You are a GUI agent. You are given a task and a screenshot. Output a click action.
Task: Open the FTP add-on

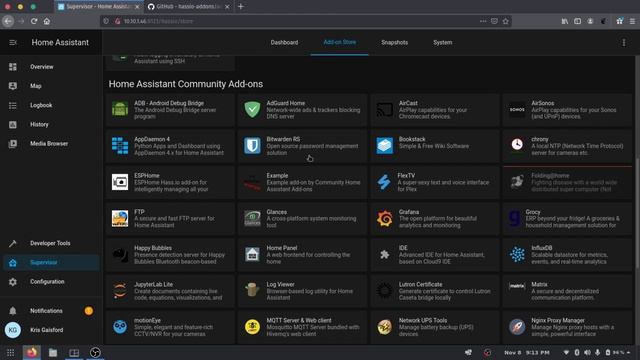pyautogui.click(x=170, y=218)
